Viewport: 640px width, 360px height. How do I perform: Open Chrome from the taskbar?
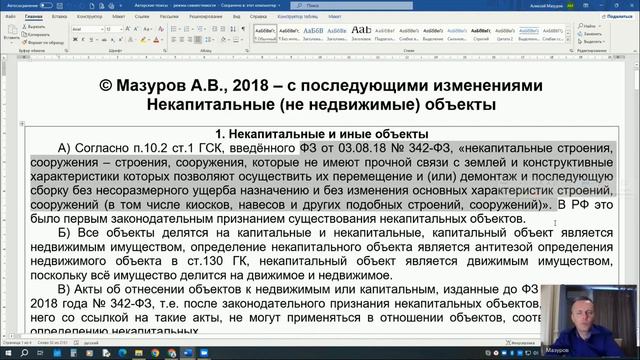coord(155,353)
